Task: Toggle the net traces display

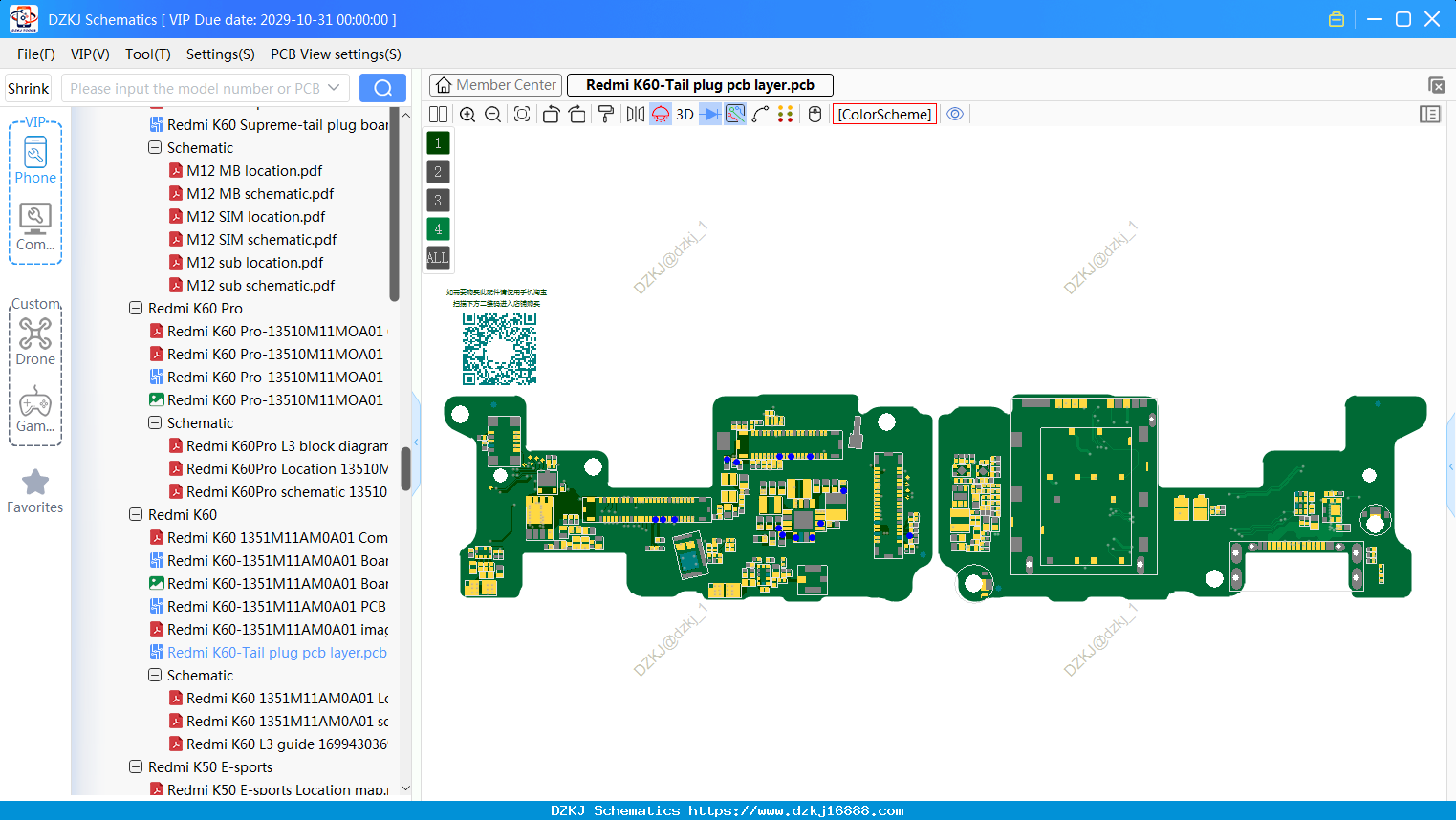Action: (735, 115)
